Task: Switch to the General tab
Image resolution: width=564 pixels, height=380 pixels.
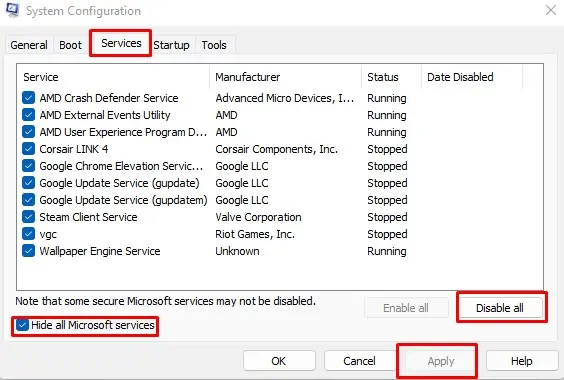Action: pos(29,45)
